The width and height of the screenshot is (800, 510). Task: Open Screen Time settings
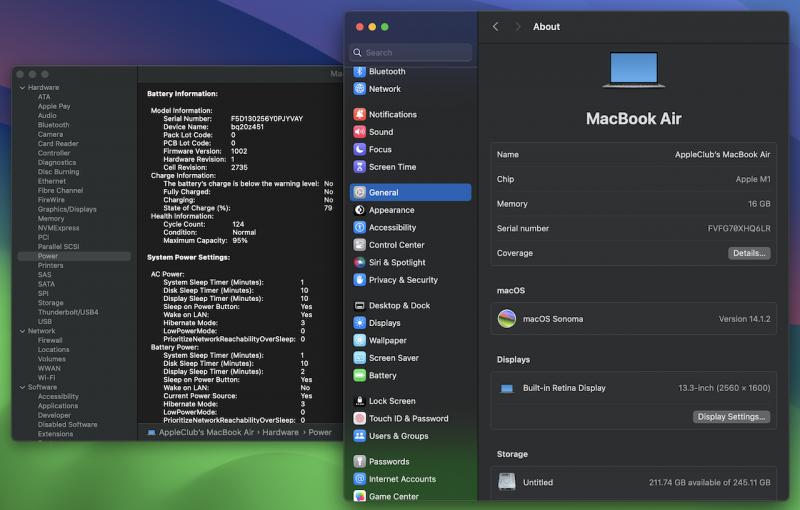(x=392, y=167)
